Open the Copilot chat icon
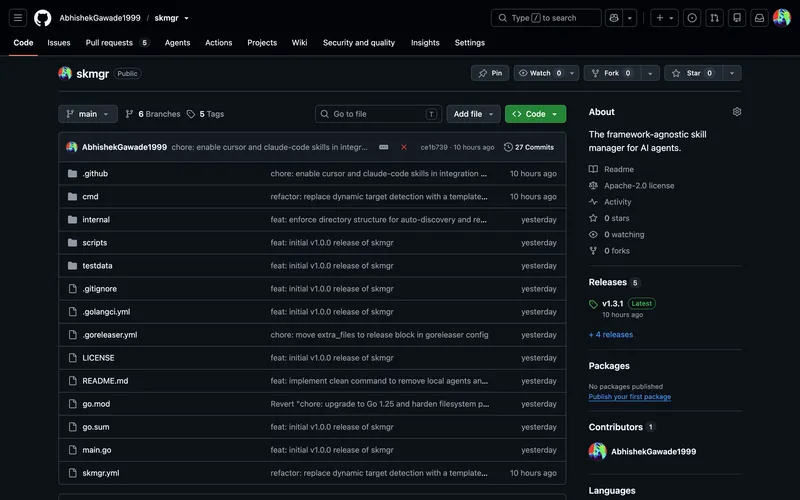This screenshot has width=800, height=500. coord(614,18)
